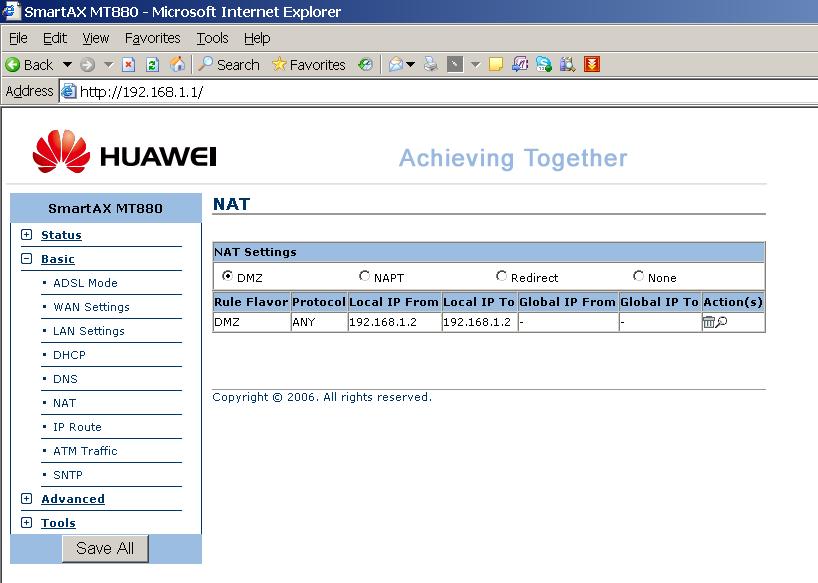Open the WAN Settings link
The width and height of the screenshot is (818, 583).
point(91,307)
